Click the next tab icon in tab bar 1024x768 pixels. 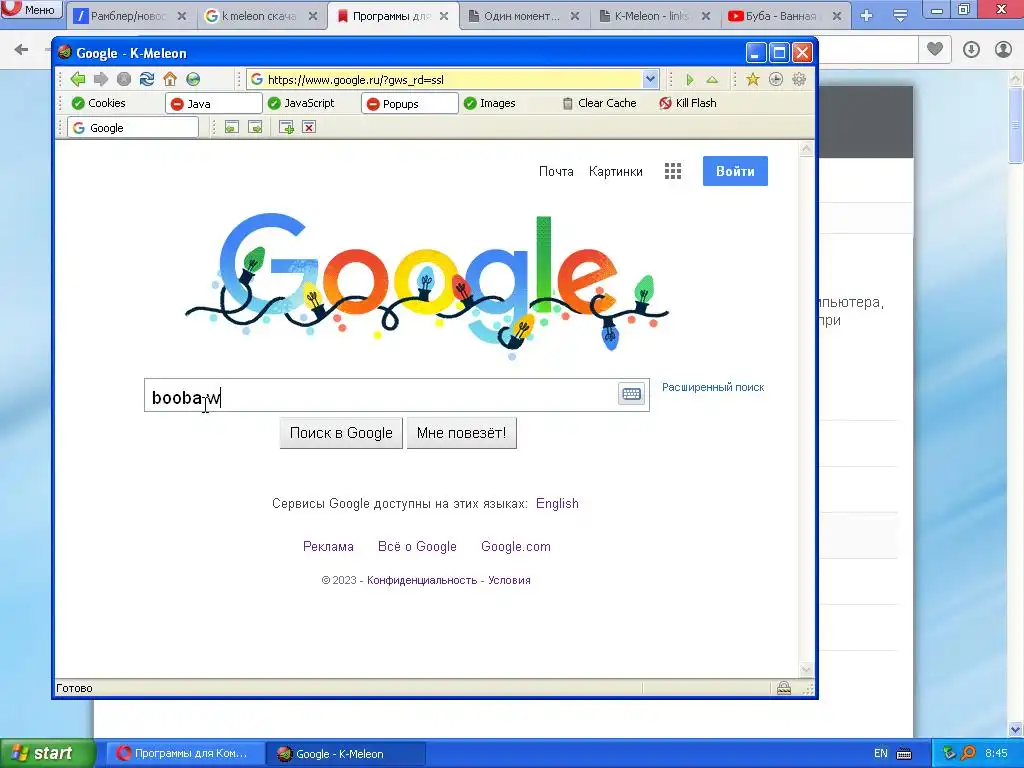pos(255,127)
